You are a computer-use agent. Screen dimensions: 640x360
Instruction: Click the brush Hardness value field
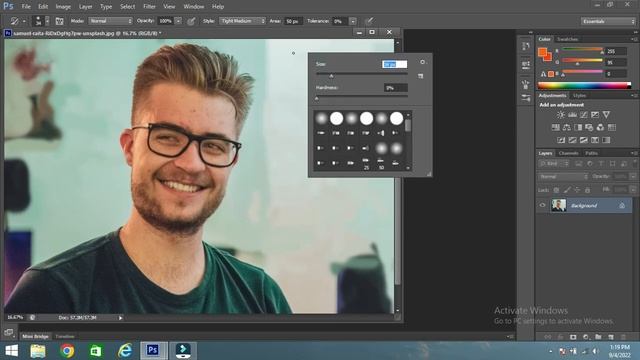pyautogui.click(x=396, y=88)
